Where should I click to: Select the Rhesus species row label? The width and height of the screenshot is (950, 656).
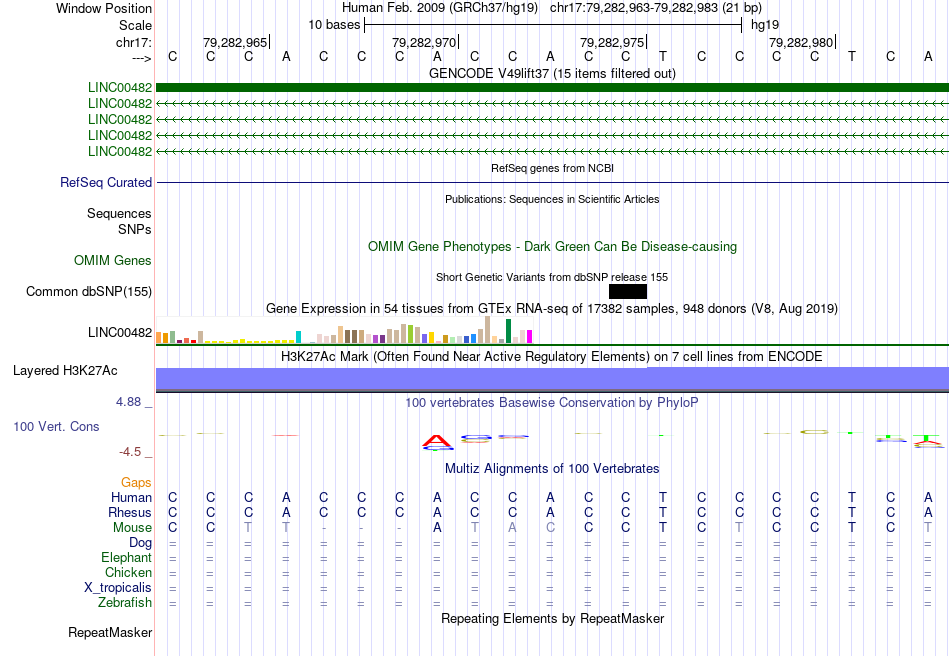click(130, 512)
